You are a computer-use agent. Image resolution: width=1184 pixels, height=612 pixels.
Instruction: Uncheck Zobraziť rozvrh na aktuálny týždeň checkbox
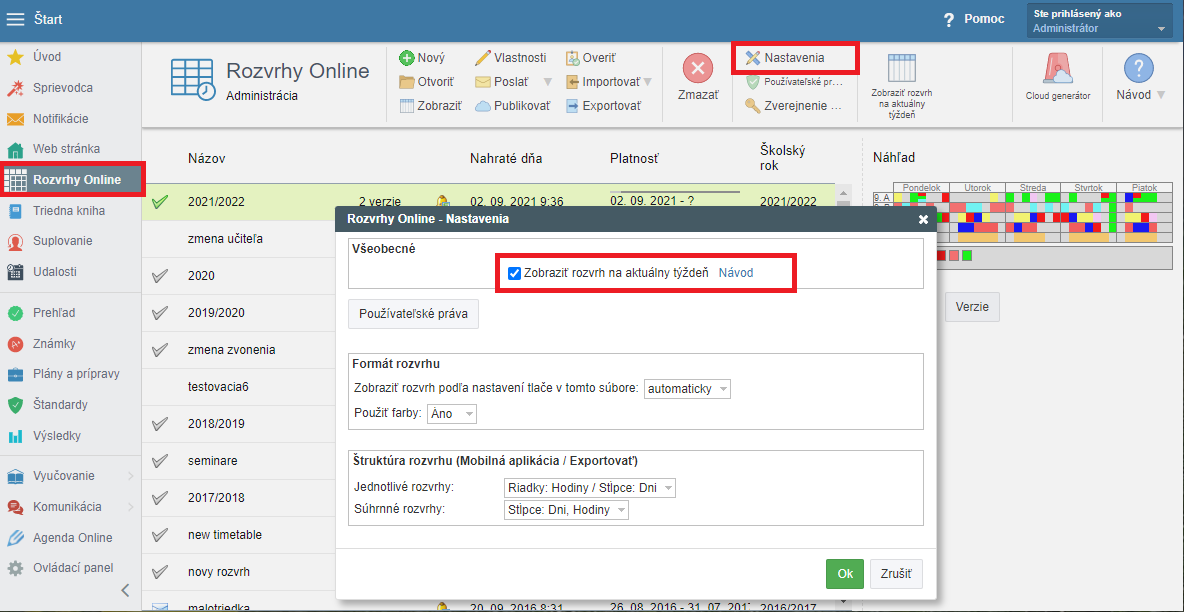(515, 273)
